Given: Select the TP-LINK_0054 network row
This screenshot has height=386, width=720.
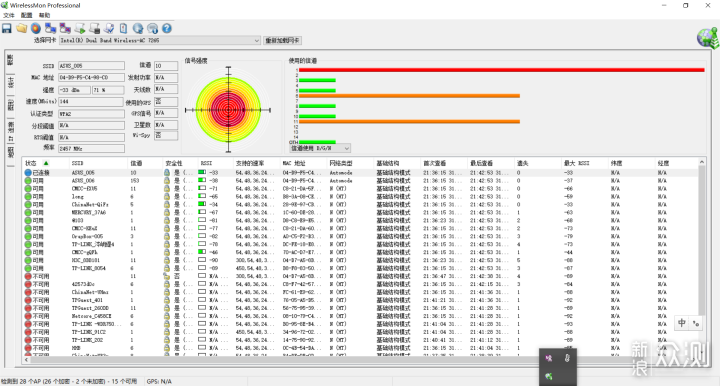Looking at the screenshot, I should 360,268.
